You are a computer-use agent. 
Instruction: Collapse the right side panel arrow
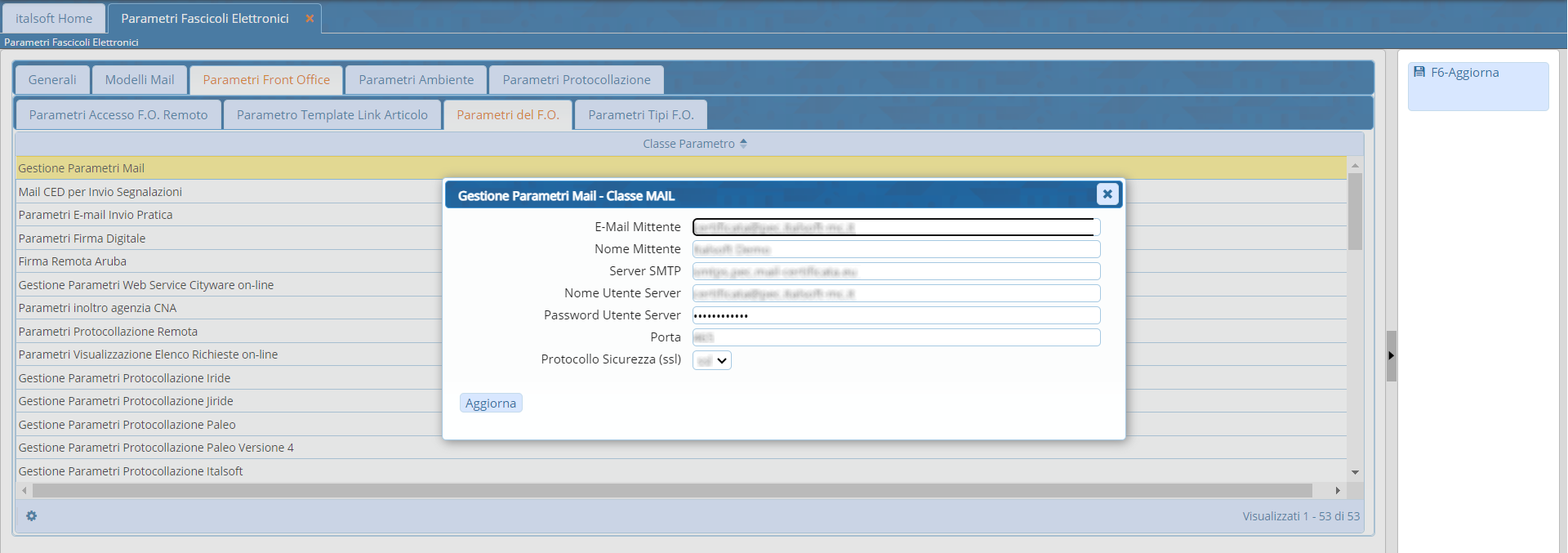coord(1391,355)
